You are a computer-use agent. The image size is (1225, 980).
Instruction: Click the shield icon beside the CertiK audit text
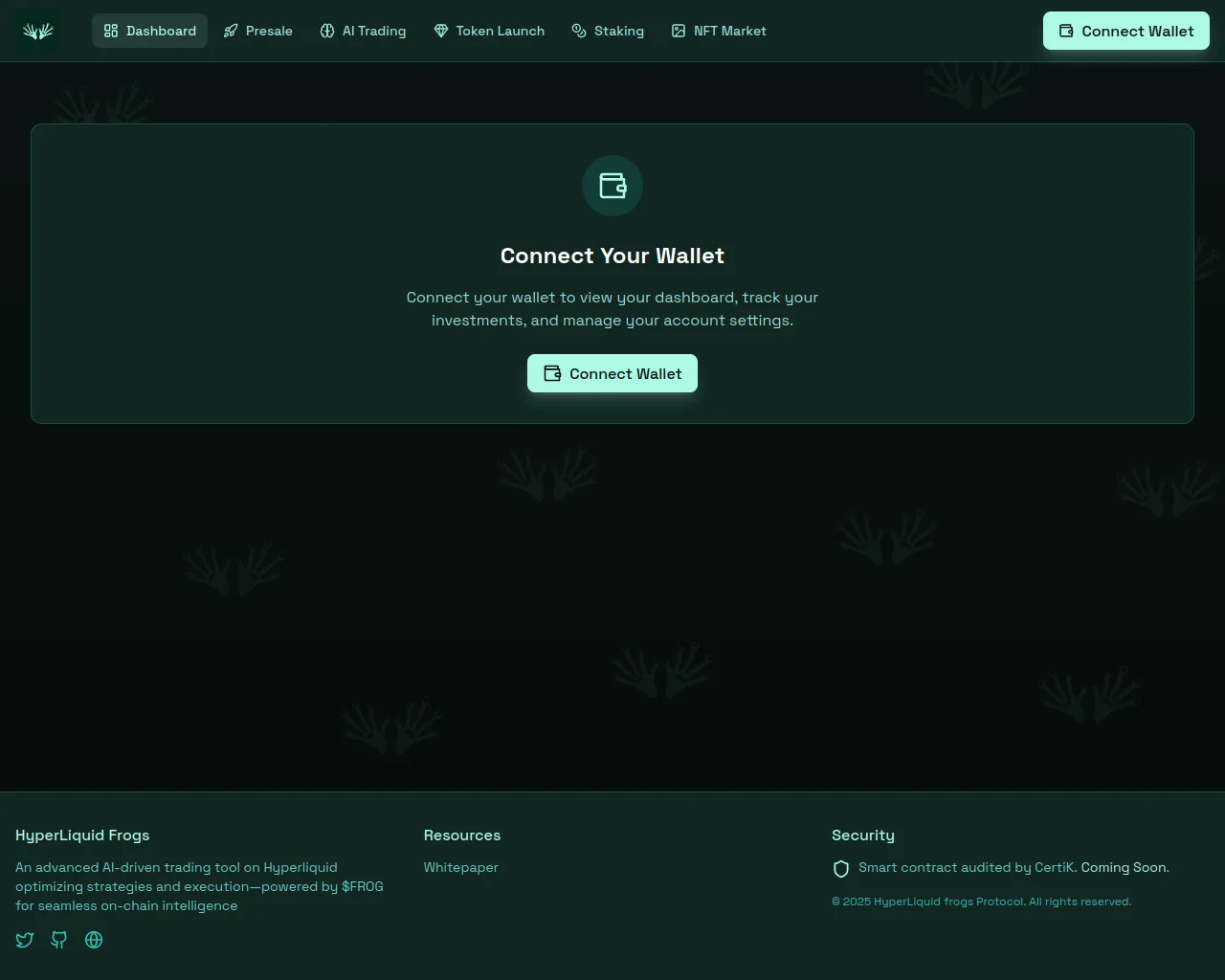[x=841, y=869]
